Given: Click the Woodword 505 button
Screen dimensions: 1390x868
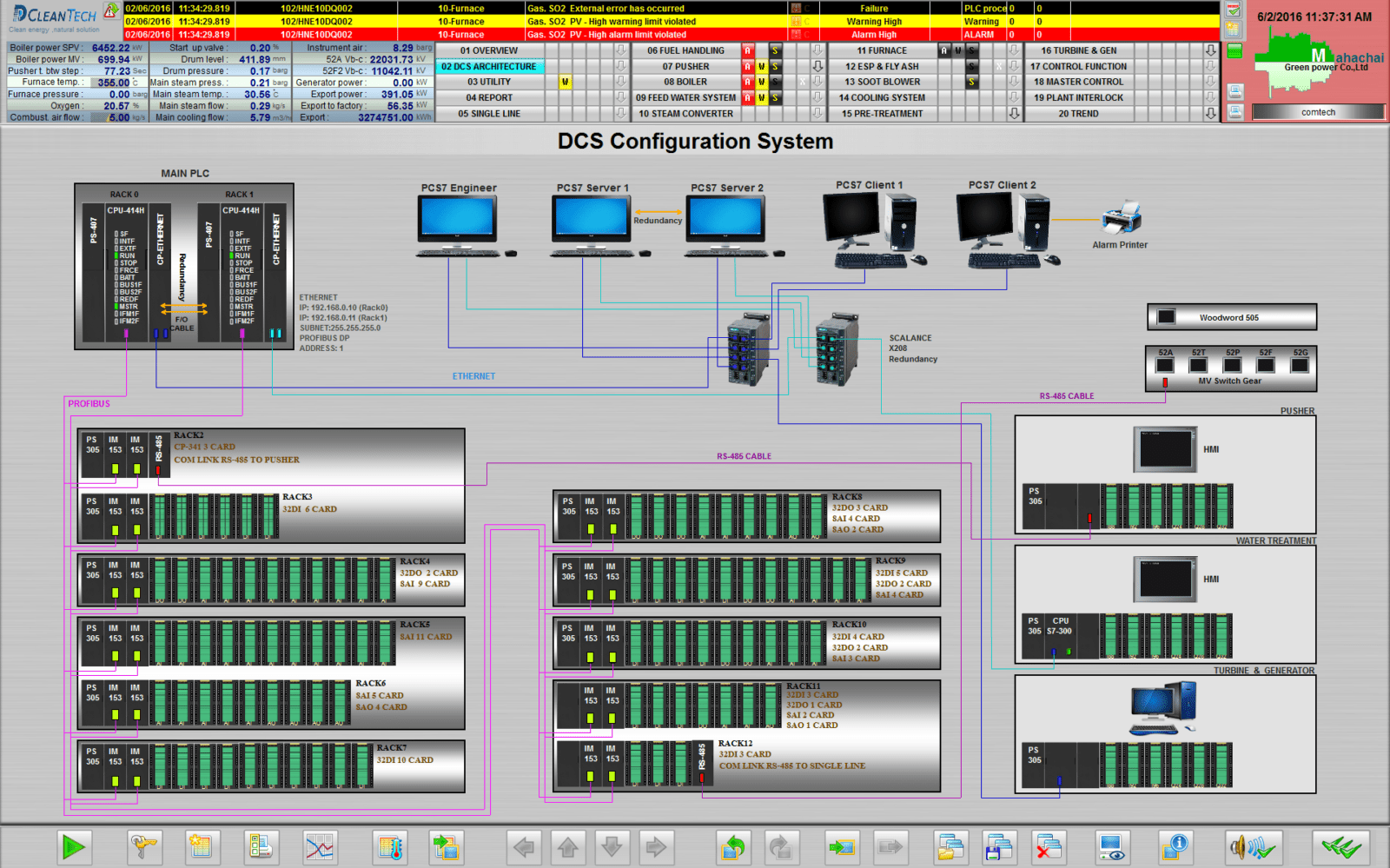Looking at the screenshot, I should click(1231, 317).
